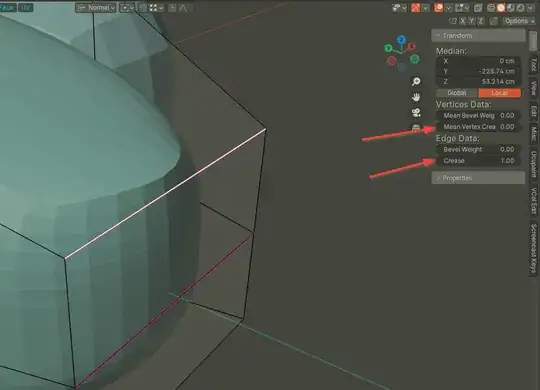Viewport: 540px width, 390px height.
Task: Open the Edit sidebar tab
Action: click(534, 111)
